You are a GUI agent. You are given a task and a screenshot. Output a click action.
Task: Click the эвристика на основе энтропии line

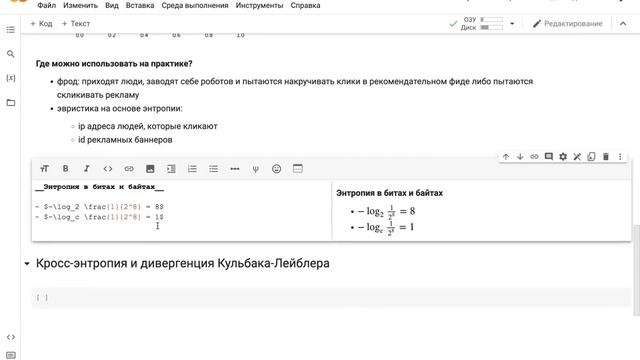point(119,109)
